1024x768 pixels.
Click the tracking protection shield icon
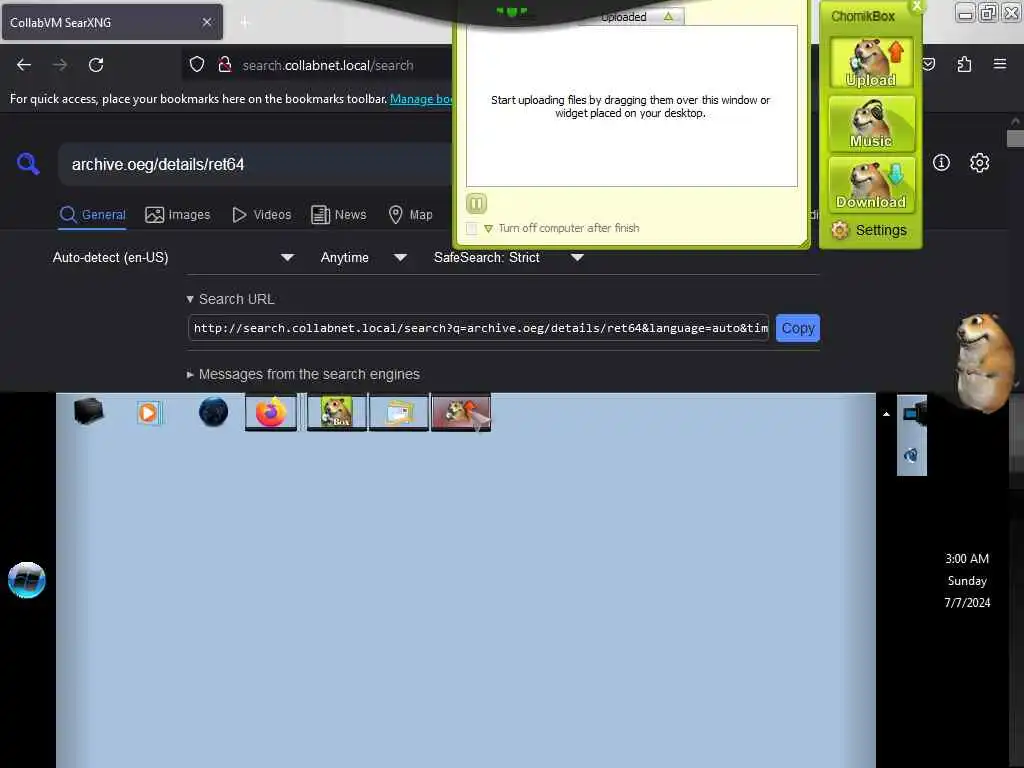click(x=197, y=65)
